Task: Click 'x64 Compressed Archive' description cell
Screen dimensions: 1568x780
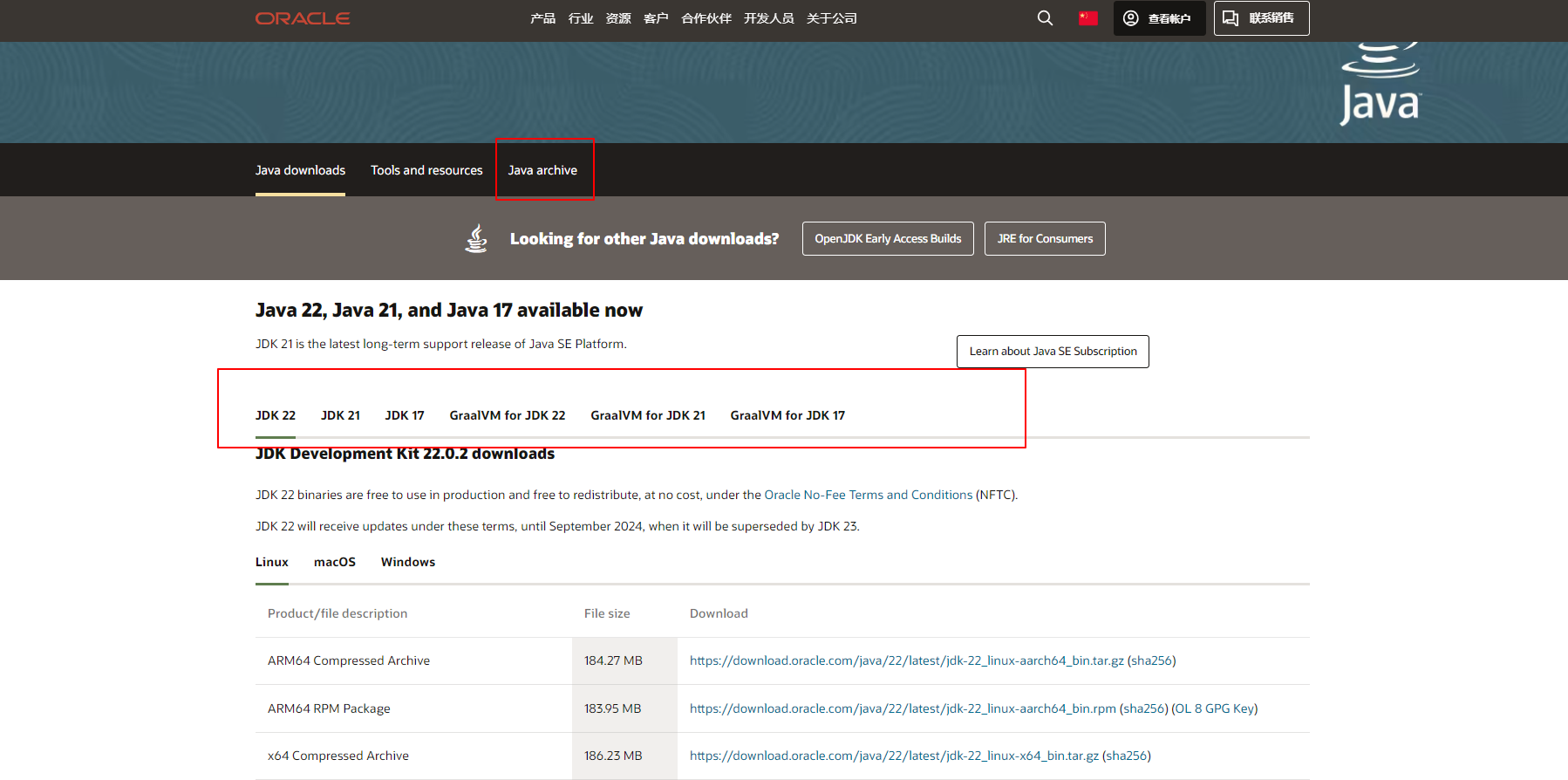Action: pos(338,756)
